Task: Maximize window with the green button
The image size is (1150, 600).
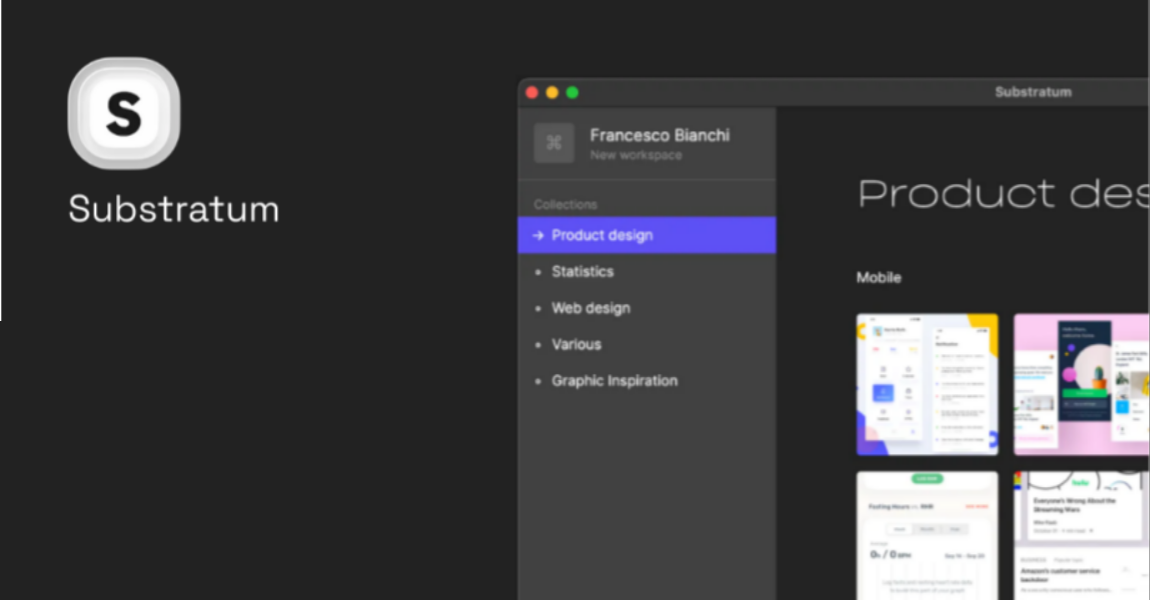Action: pyautogui.click(x=572, y=92)
